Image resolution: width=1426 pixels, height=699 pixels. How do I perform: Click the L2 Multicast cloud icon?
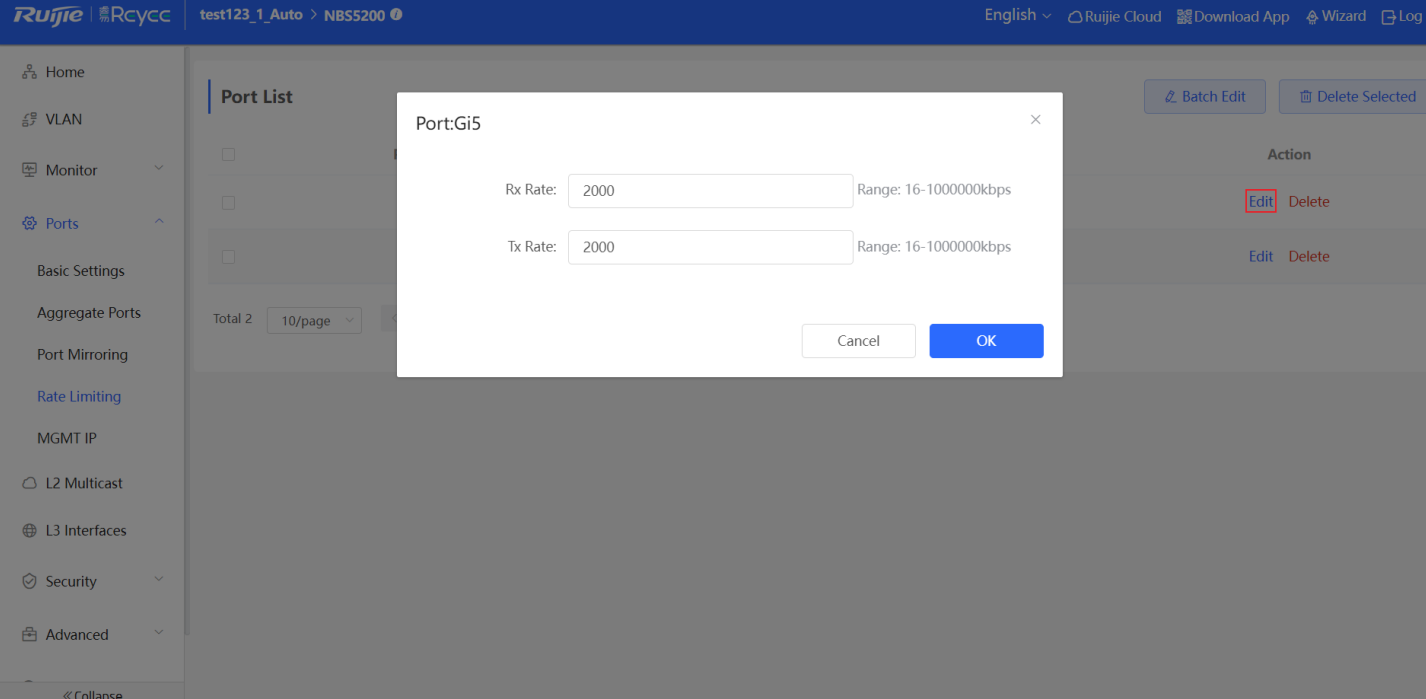[29, 483]
